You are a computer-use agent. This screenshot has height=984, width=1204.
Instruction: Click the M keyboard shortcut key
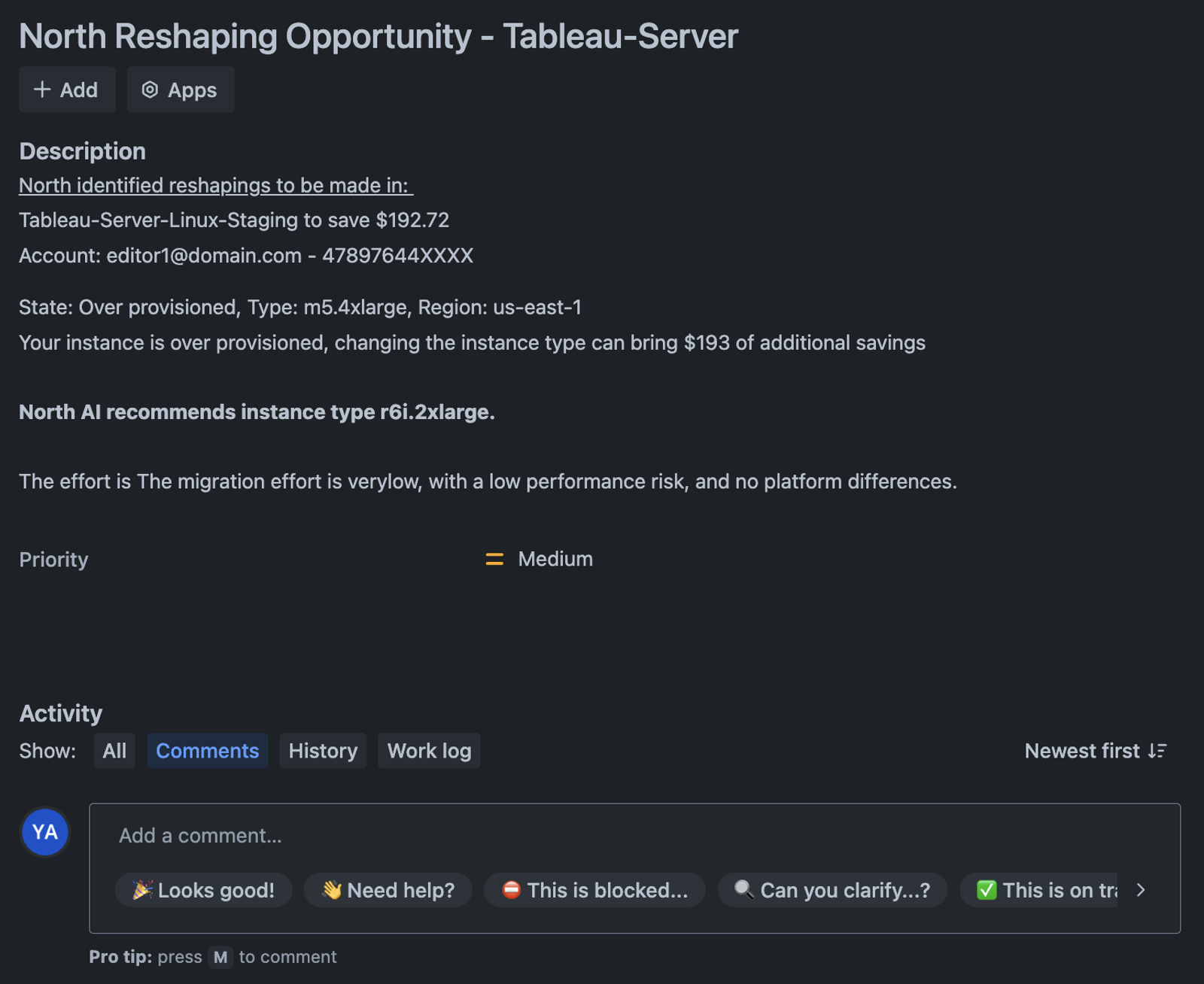pos(220,957)
